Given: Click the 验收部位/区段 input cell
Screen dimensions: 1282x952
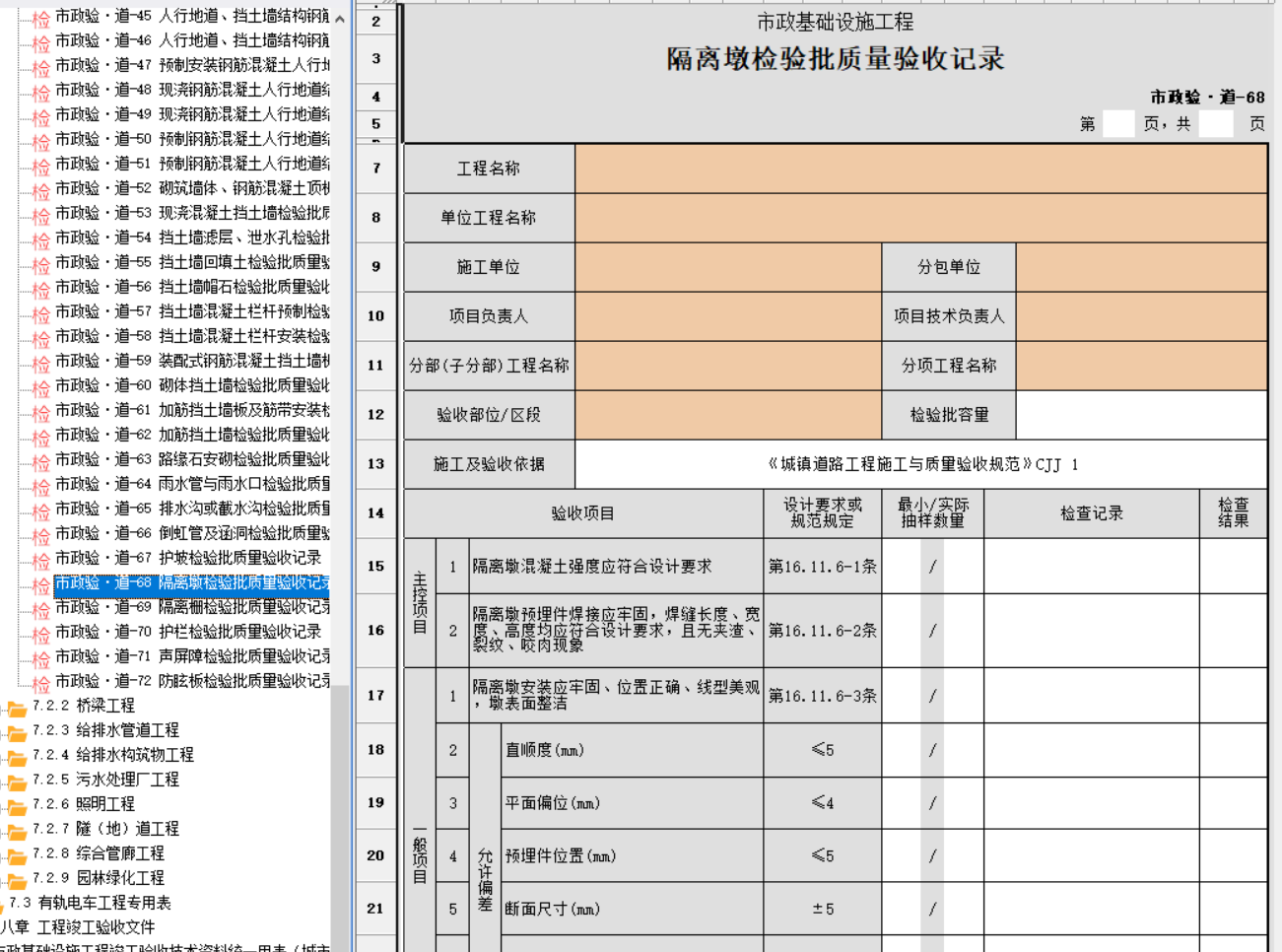Looking at the screenshot, I should point(728,415).
